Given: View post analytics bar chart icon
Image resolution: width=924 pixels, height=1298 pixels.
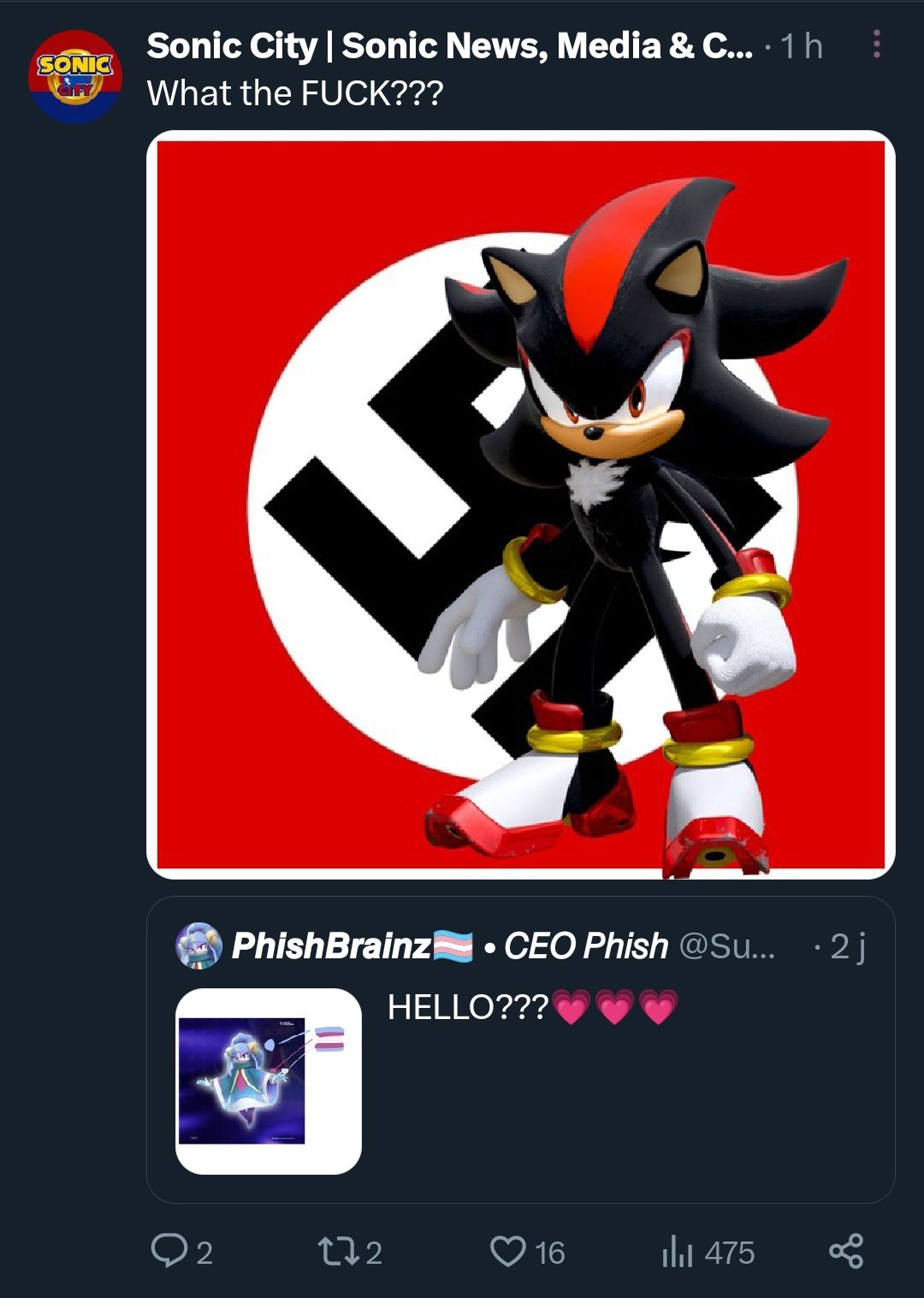Looking at the screenshot, I should coord(676,1252).
